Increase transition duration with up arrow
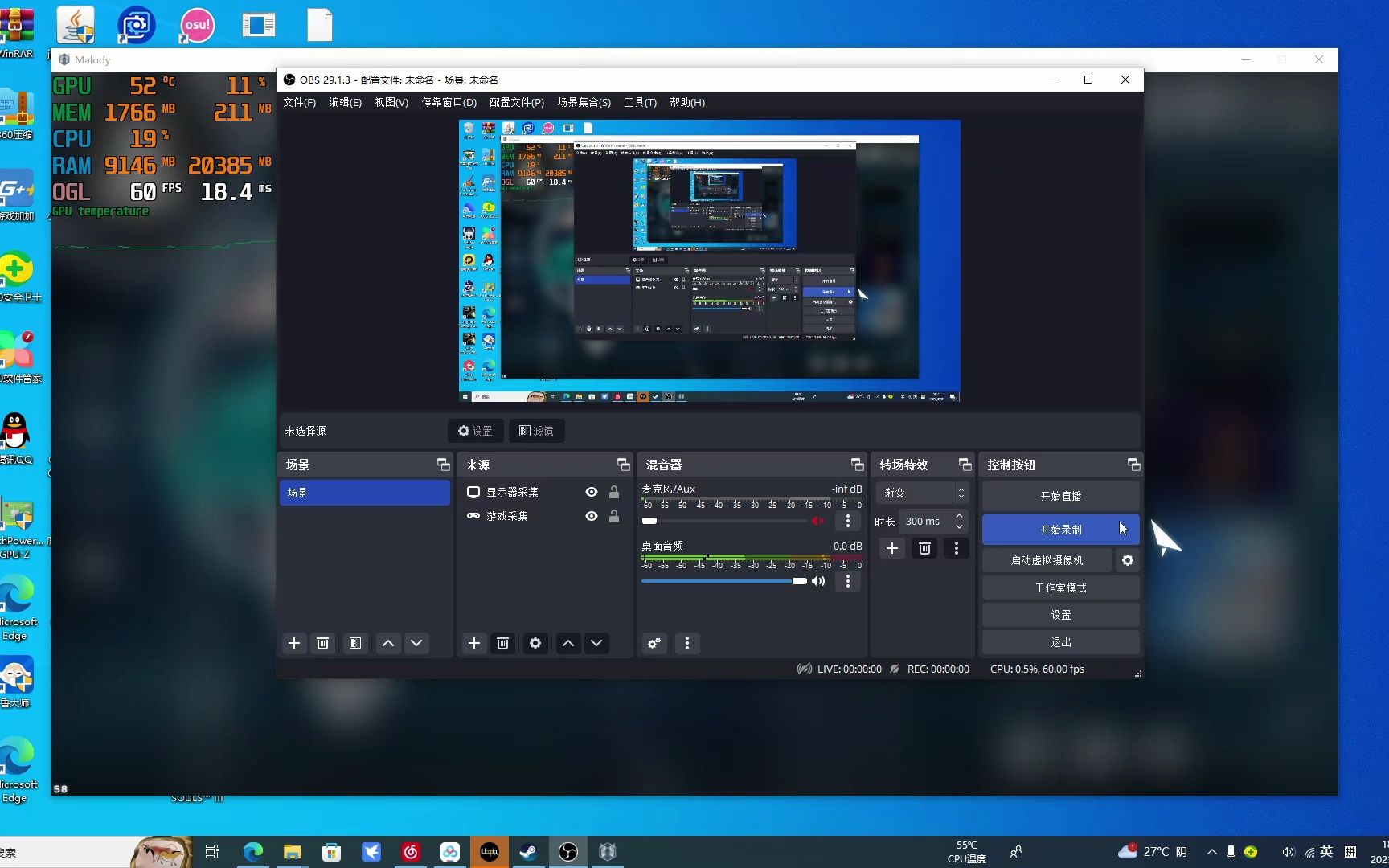Viewport: 1389px width, 868px height. point(959,516)
